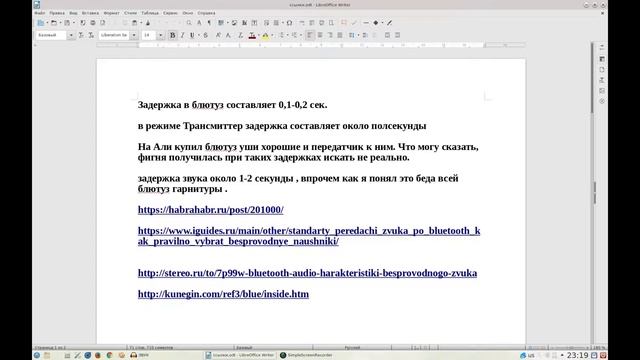Image resolution: width=640 pixels, height=360 pixels.
Task: Click the Insert special character omega icon
Action: [x=289, y=23]
